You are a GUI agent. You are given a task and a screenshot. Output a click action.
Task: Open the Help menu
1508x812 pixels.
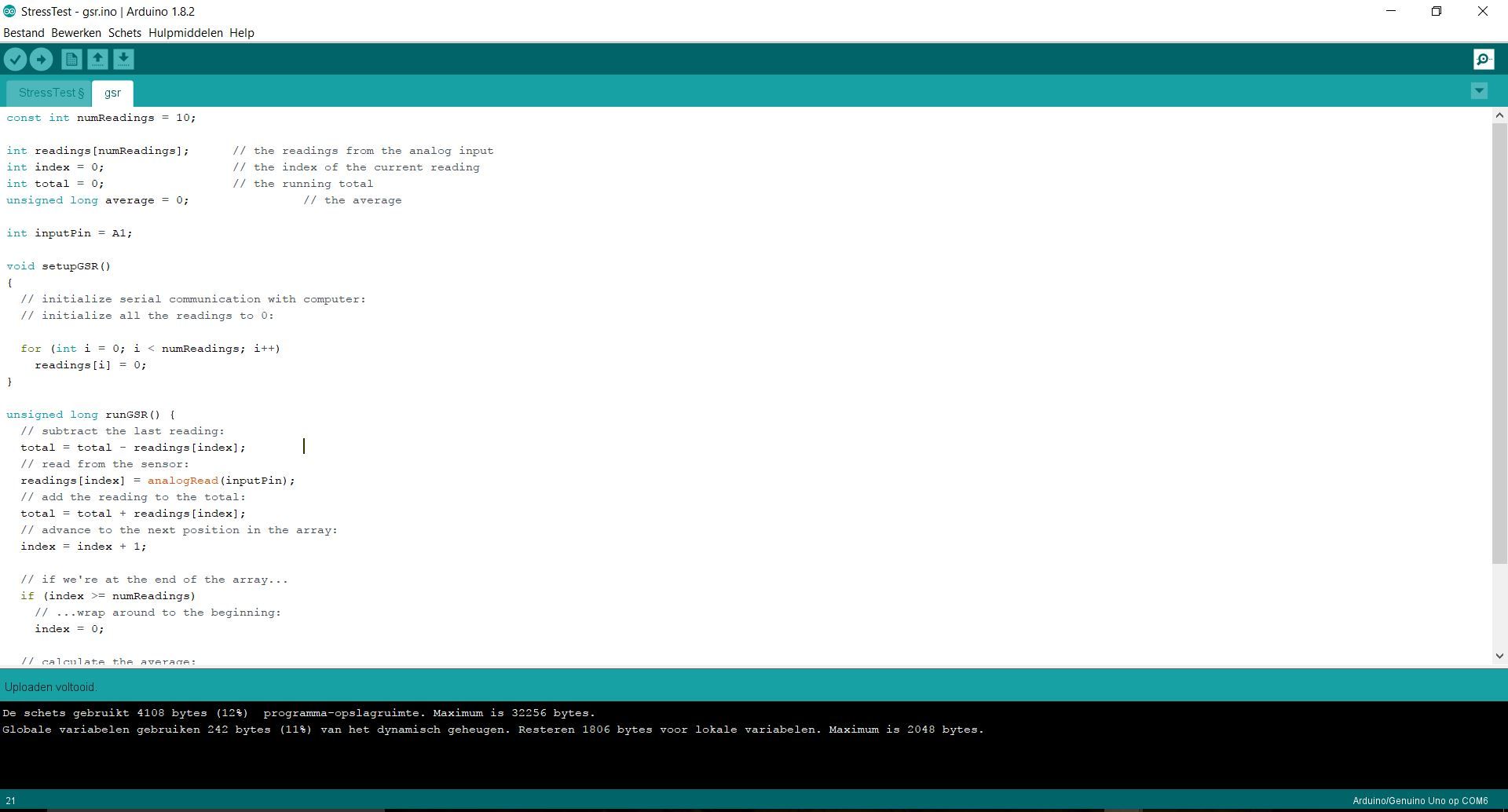coord(242,32)
